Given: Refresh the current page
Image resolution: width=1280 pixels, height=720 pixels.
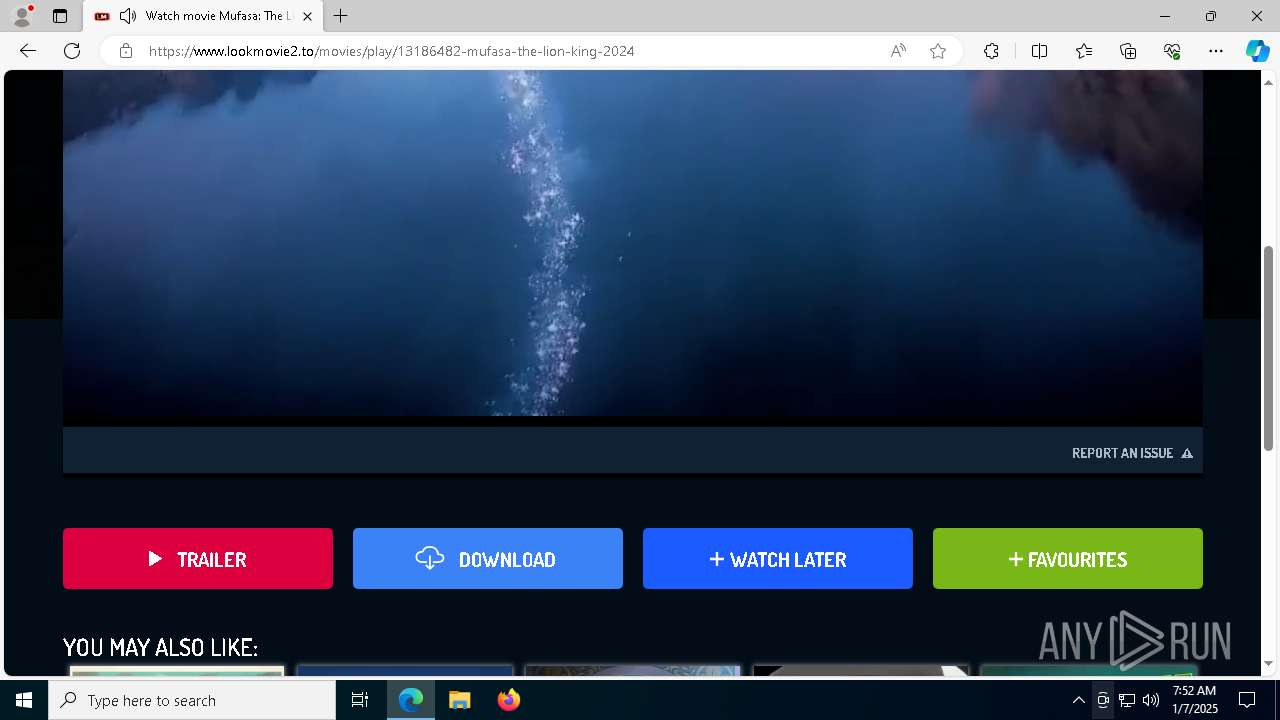Looking at the screenshot, I should pos(72,51).
